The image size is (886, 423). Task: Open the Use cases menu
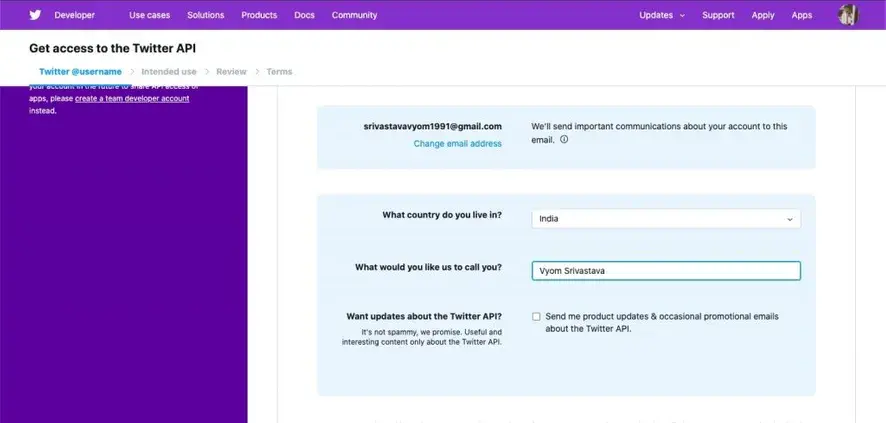149,15
